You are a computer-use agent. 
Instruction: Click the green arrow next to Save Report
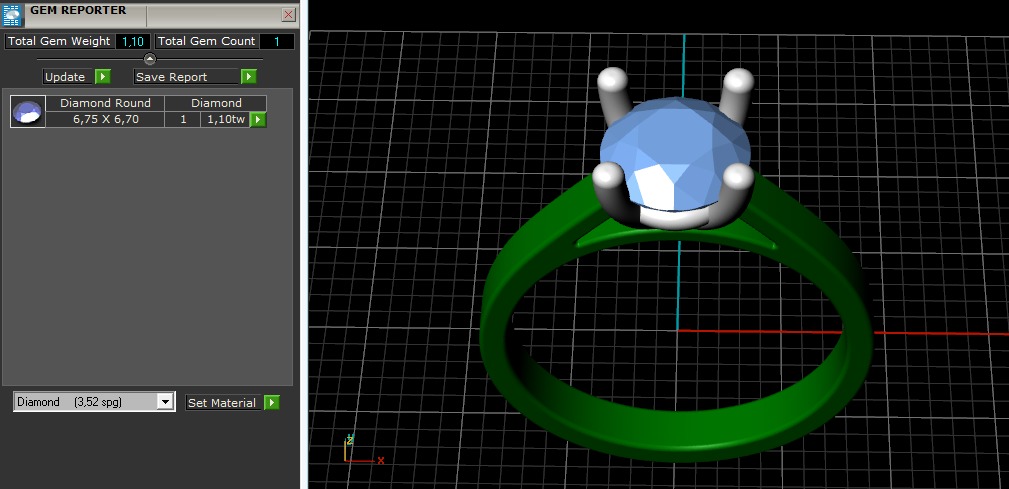coord(249,77)
